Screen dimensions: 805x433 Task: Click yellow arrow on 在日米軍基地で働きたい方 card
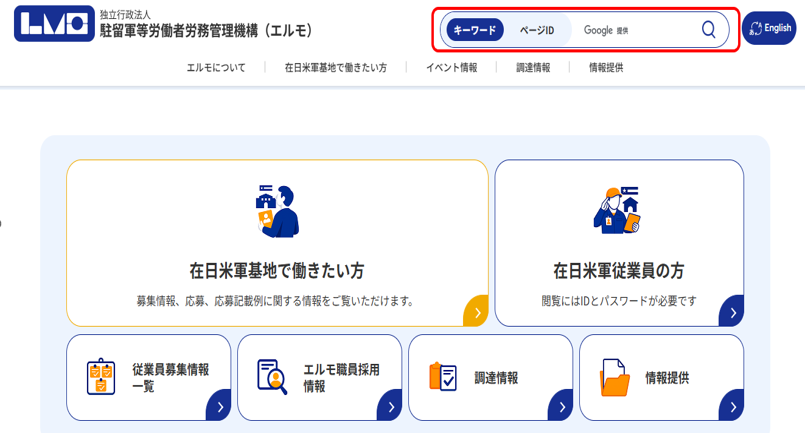click(476, 312)
